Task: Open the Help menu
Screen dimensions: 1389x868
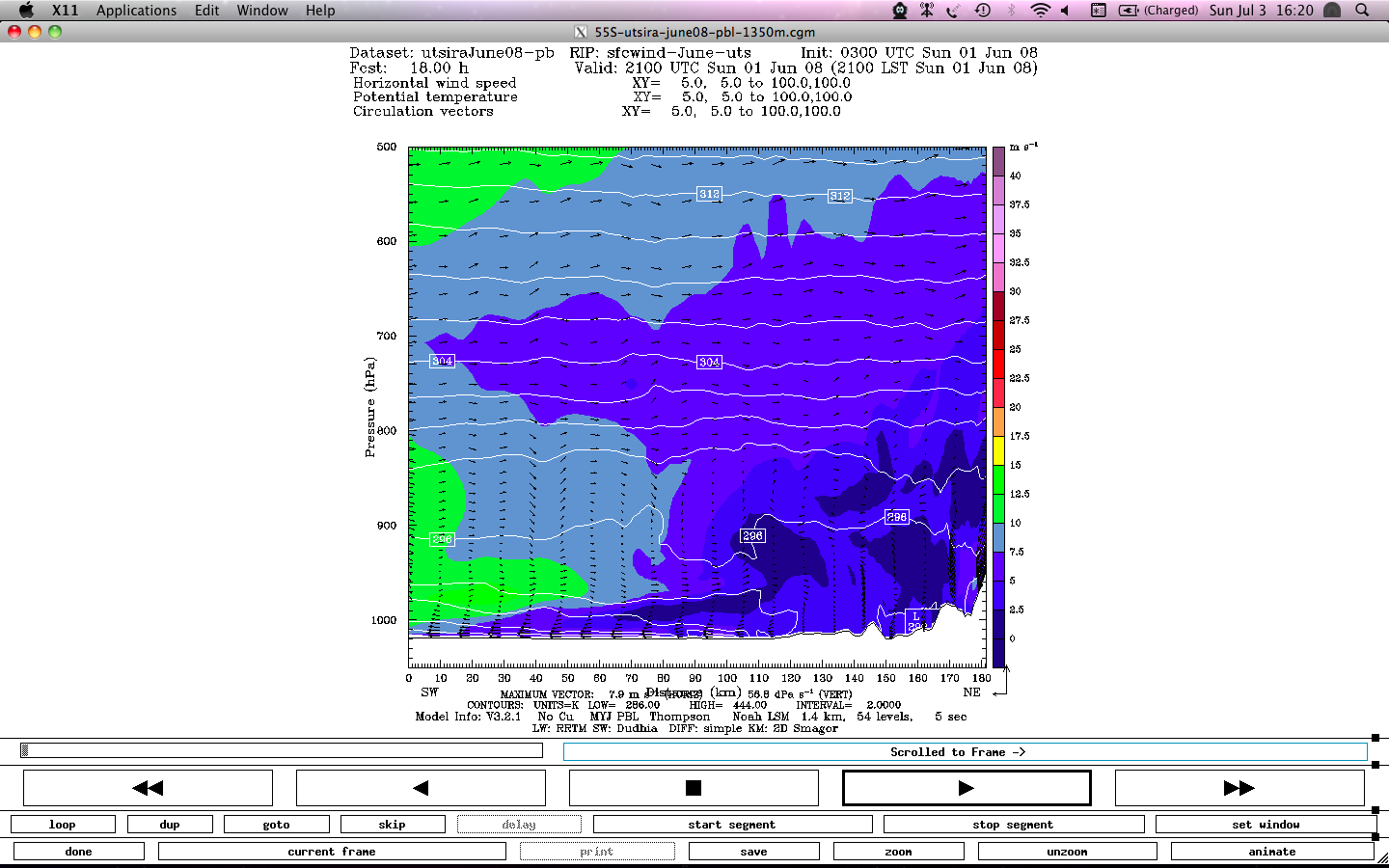Action: (320, 11)
